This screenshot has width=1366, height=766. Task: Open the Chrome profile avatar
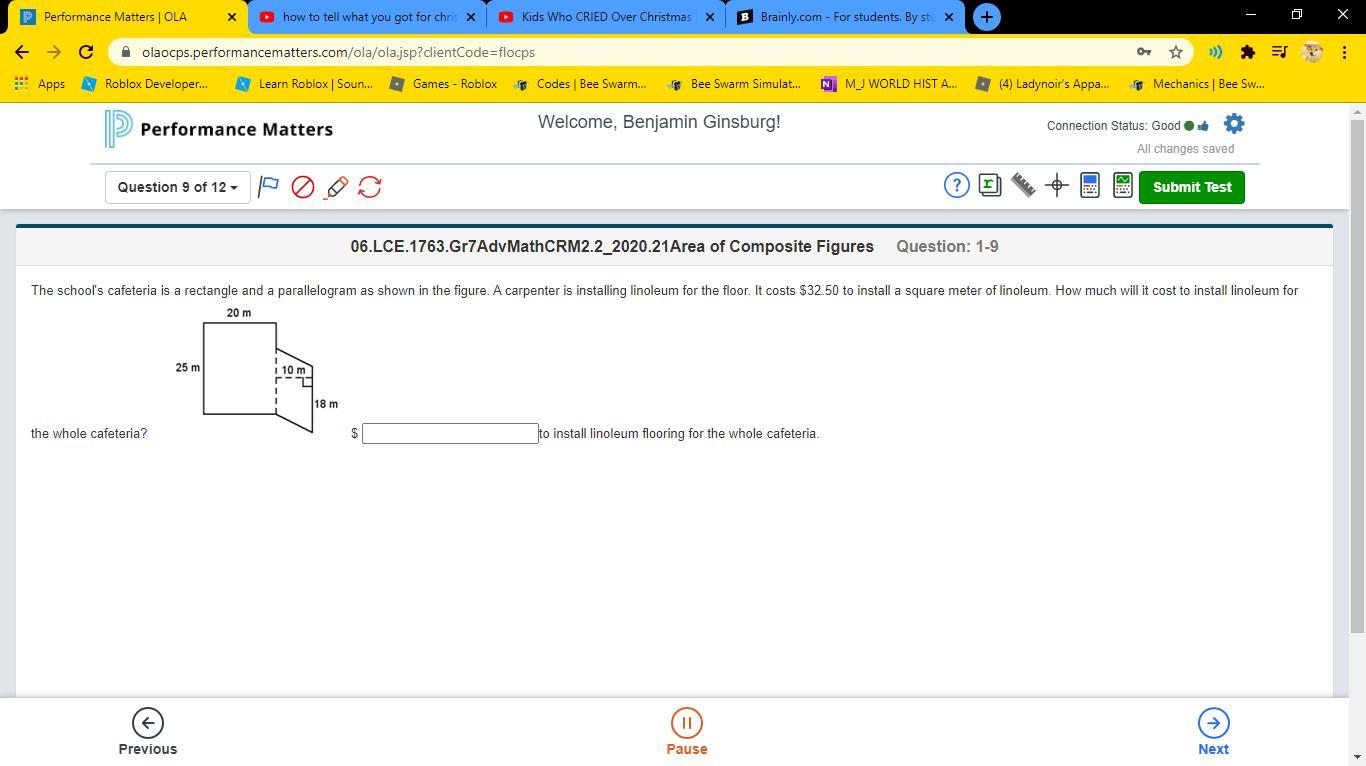pos(1312,52)
